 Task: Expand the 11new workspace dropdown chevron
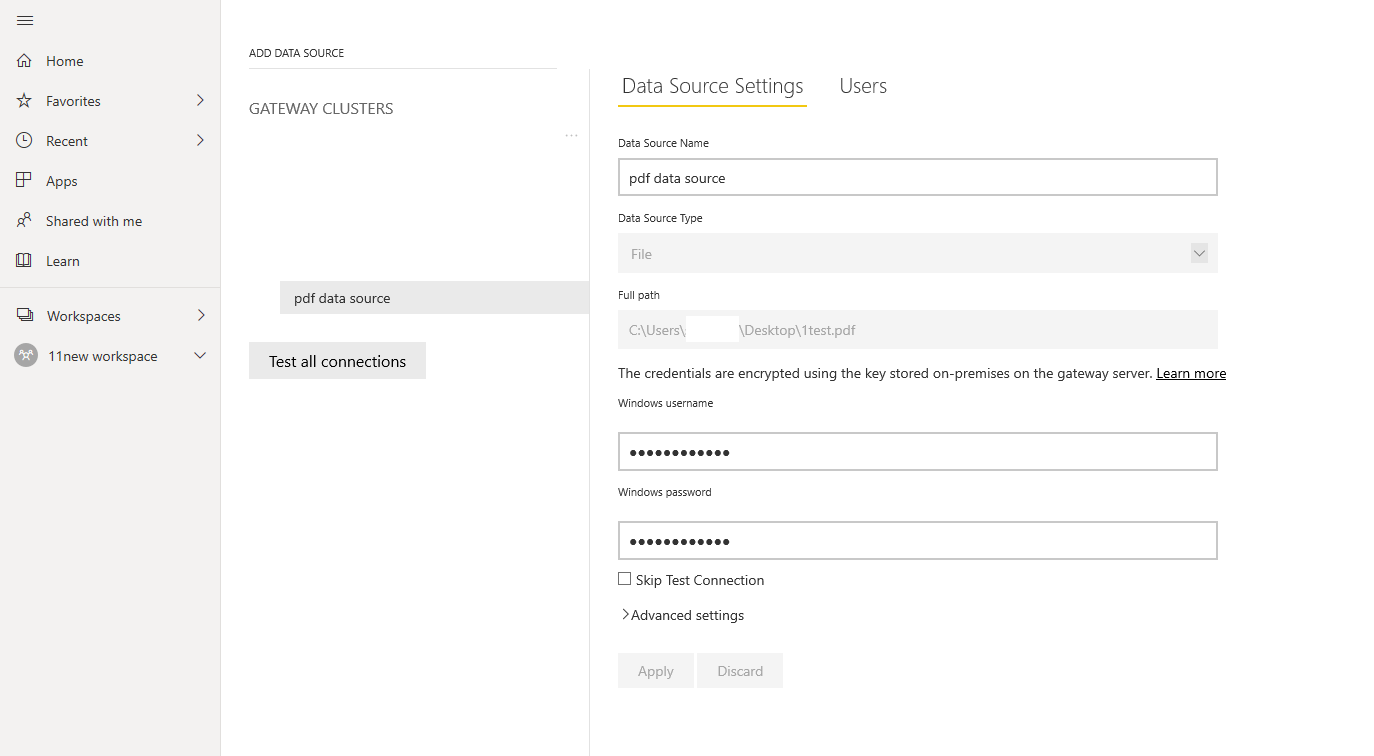pyautogui.click(x=200, y=356)
